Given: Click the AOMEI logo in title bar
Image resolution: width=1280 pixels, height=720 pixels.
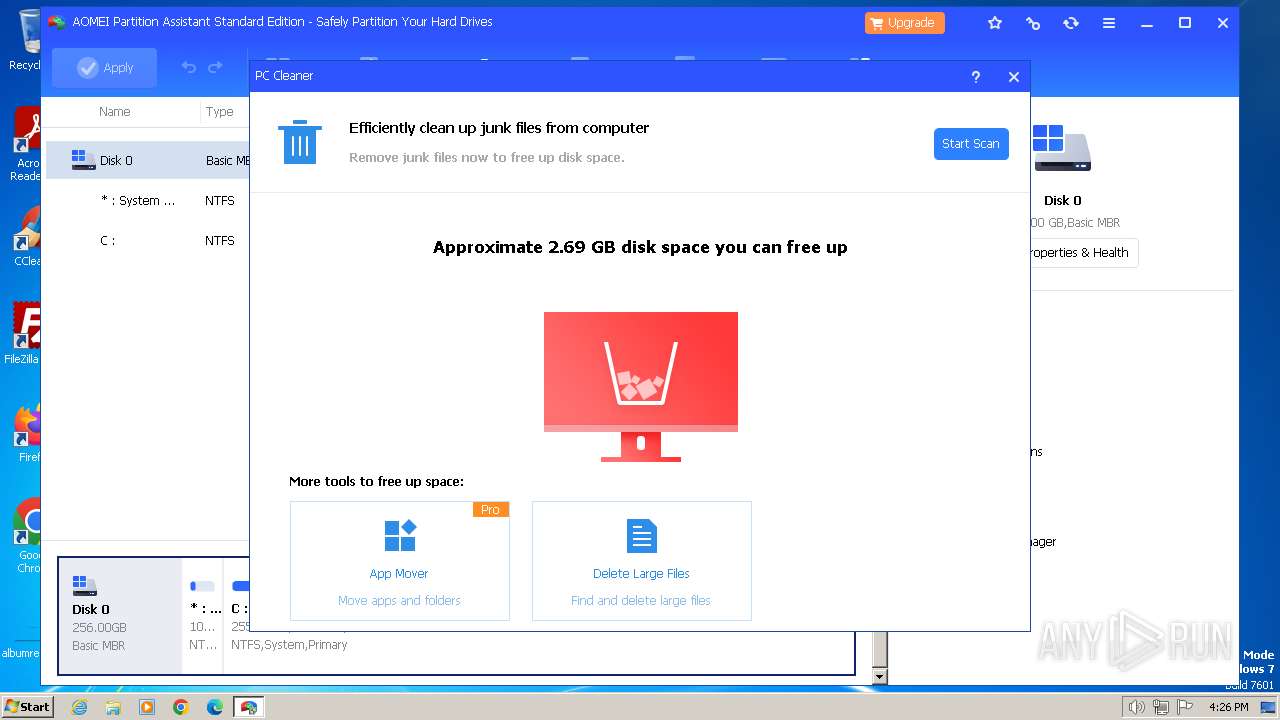Looking at the screenshot, I should click(x=57, y=22).
